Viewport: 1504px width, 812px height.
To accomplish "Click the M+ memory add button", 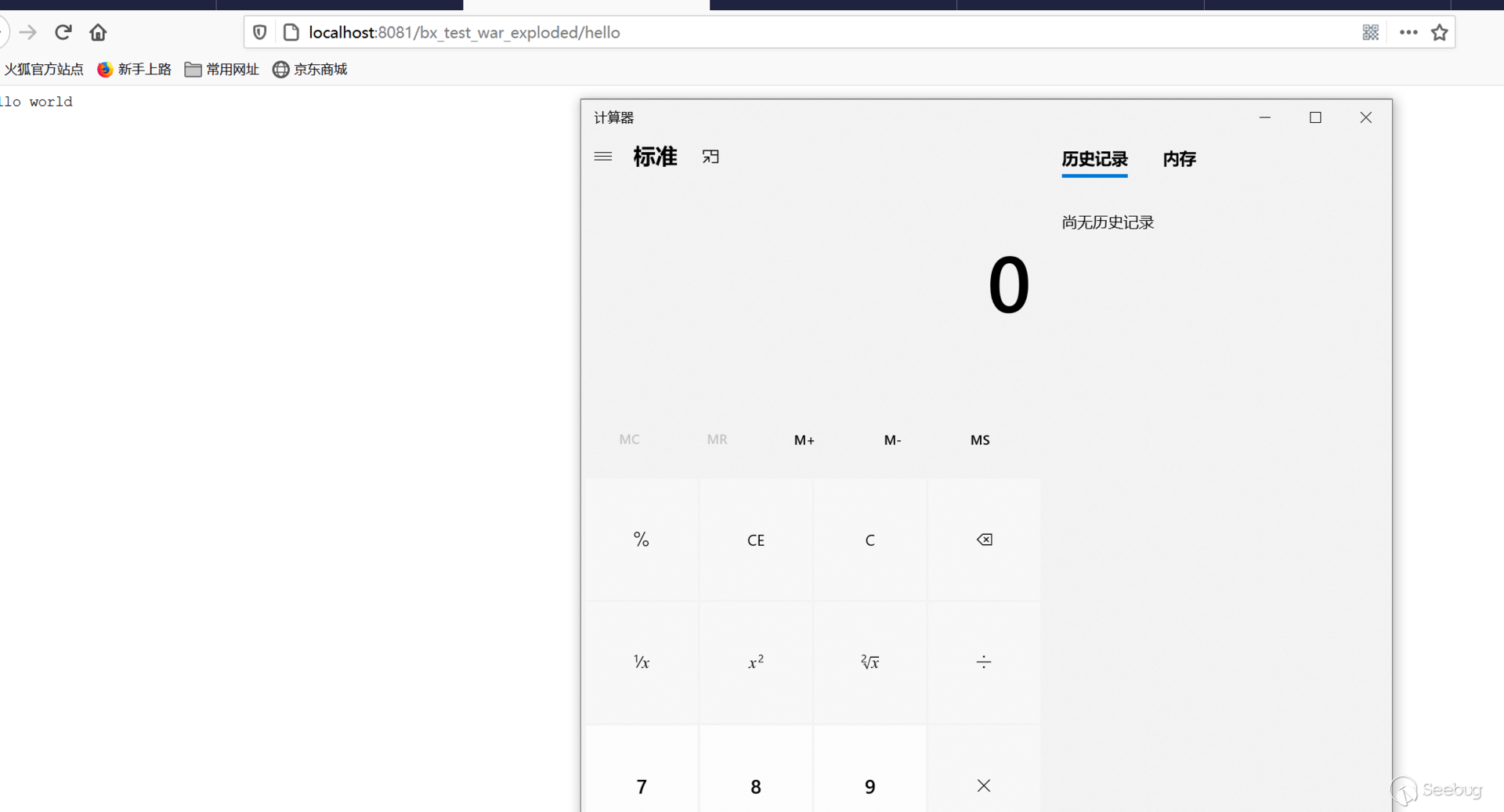I will point(804,440).
